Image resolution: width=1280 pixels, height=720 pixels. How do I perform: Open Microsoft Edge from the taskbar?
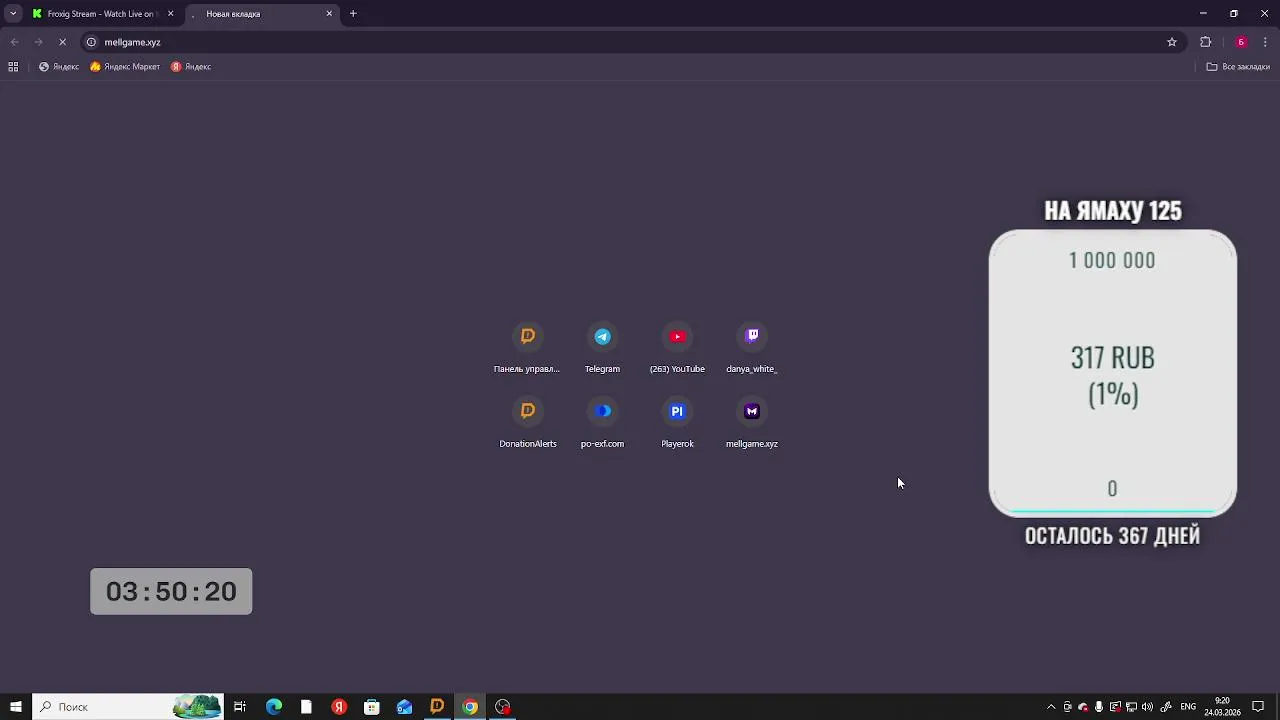[273, 707]
